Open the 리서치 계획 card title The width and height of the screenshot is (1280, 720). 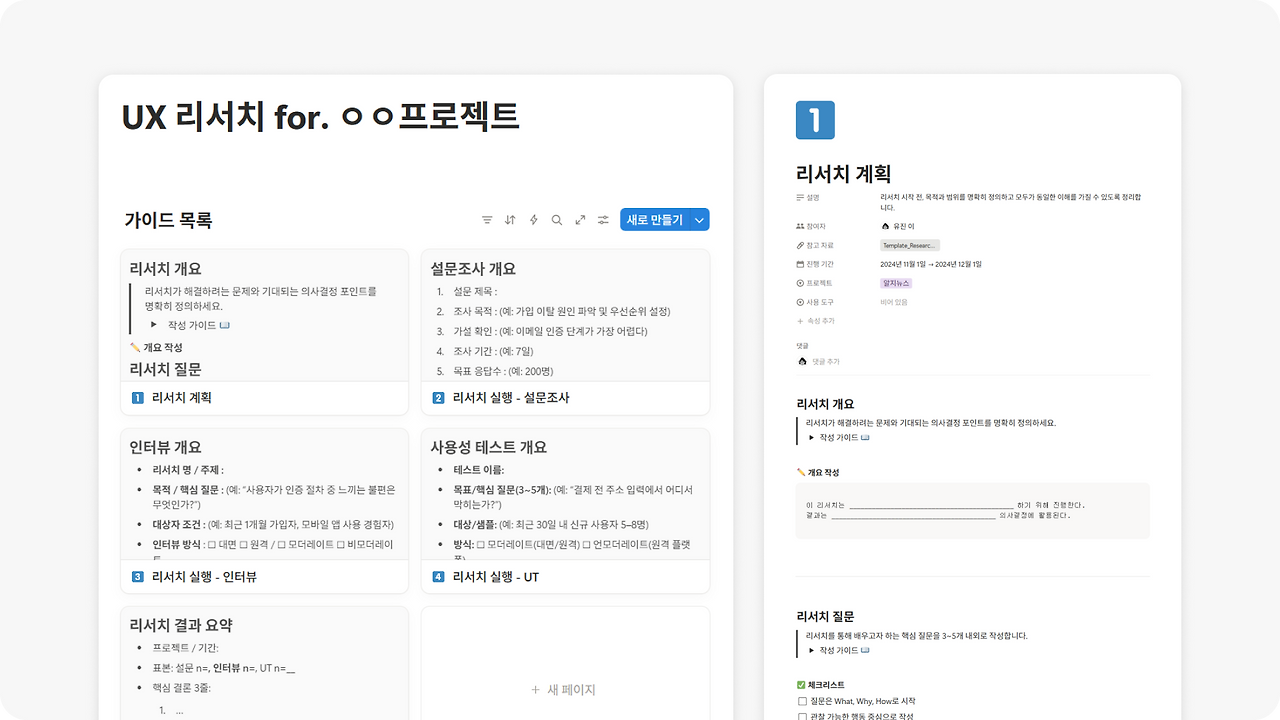pos(182,398)
